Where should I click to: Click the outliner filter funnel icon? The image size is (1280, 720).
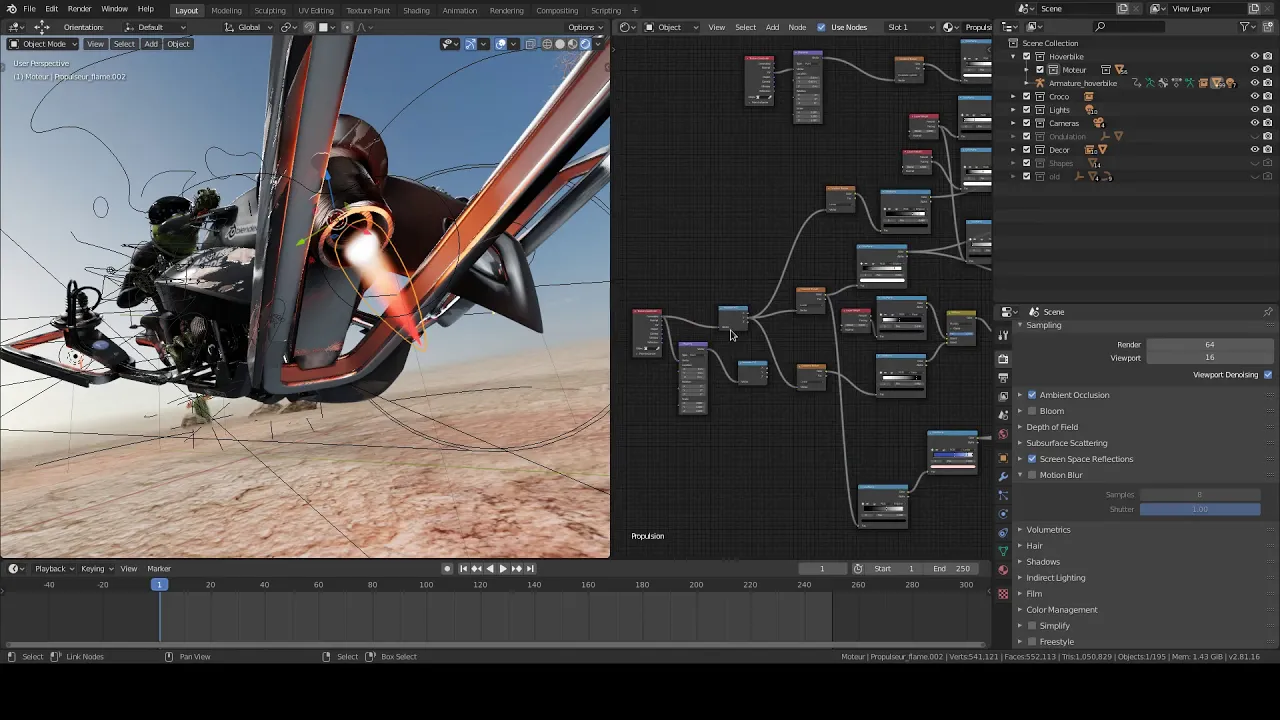(x=1245, y=27)
